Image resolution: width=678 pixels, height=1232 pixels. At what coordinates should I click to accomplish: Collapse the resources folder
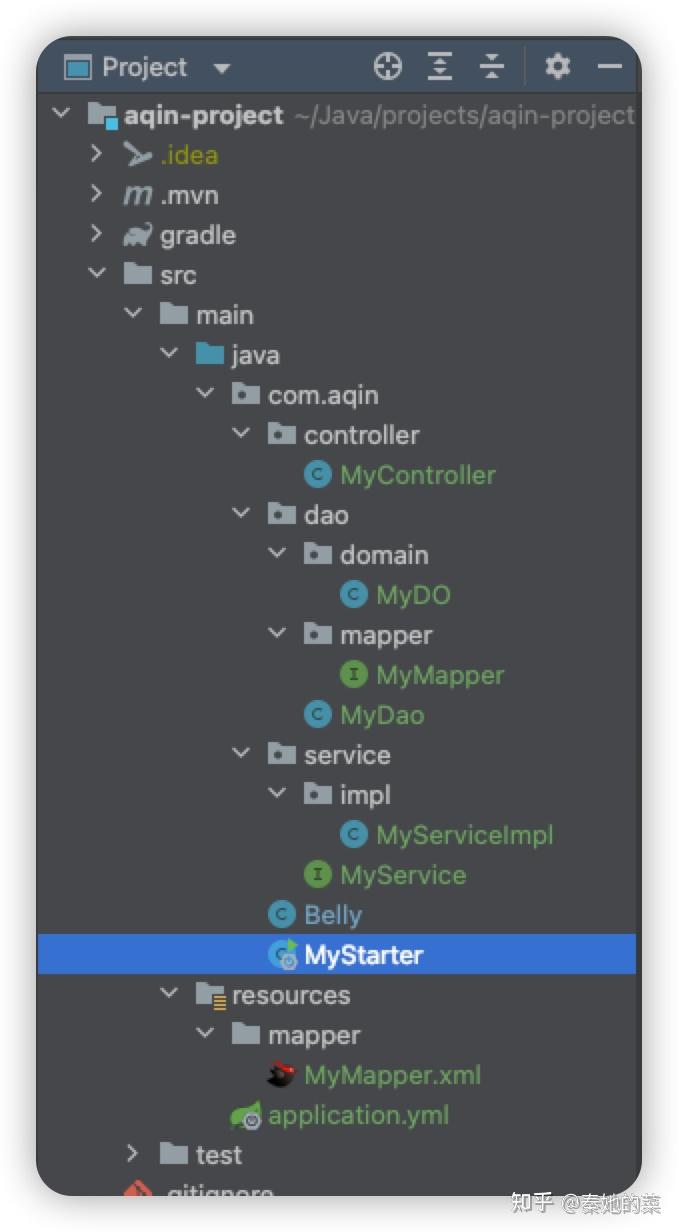point(169,994)
